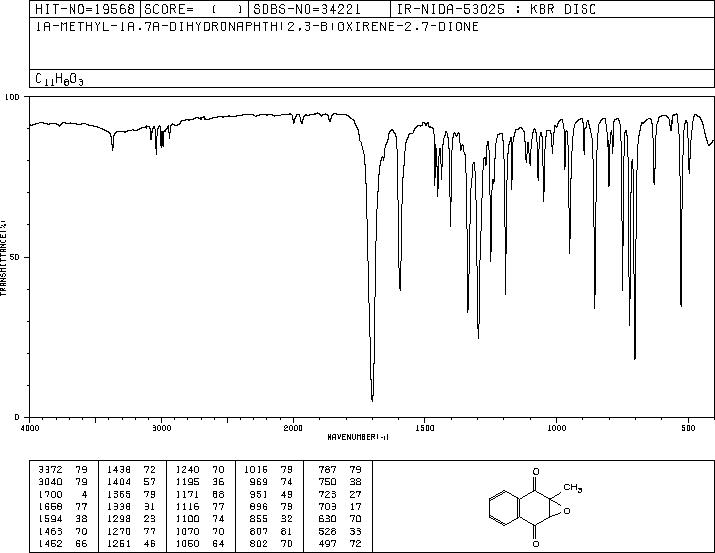The height and width of the screenshot is (553, 715).
Task: Select the SCORE= field in header
Action: coord(195,9)
